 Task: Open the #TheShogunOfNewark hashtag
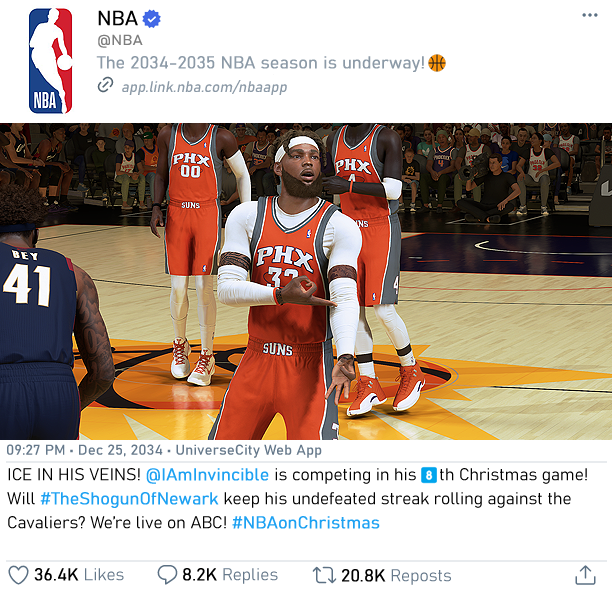click(129, 499)
